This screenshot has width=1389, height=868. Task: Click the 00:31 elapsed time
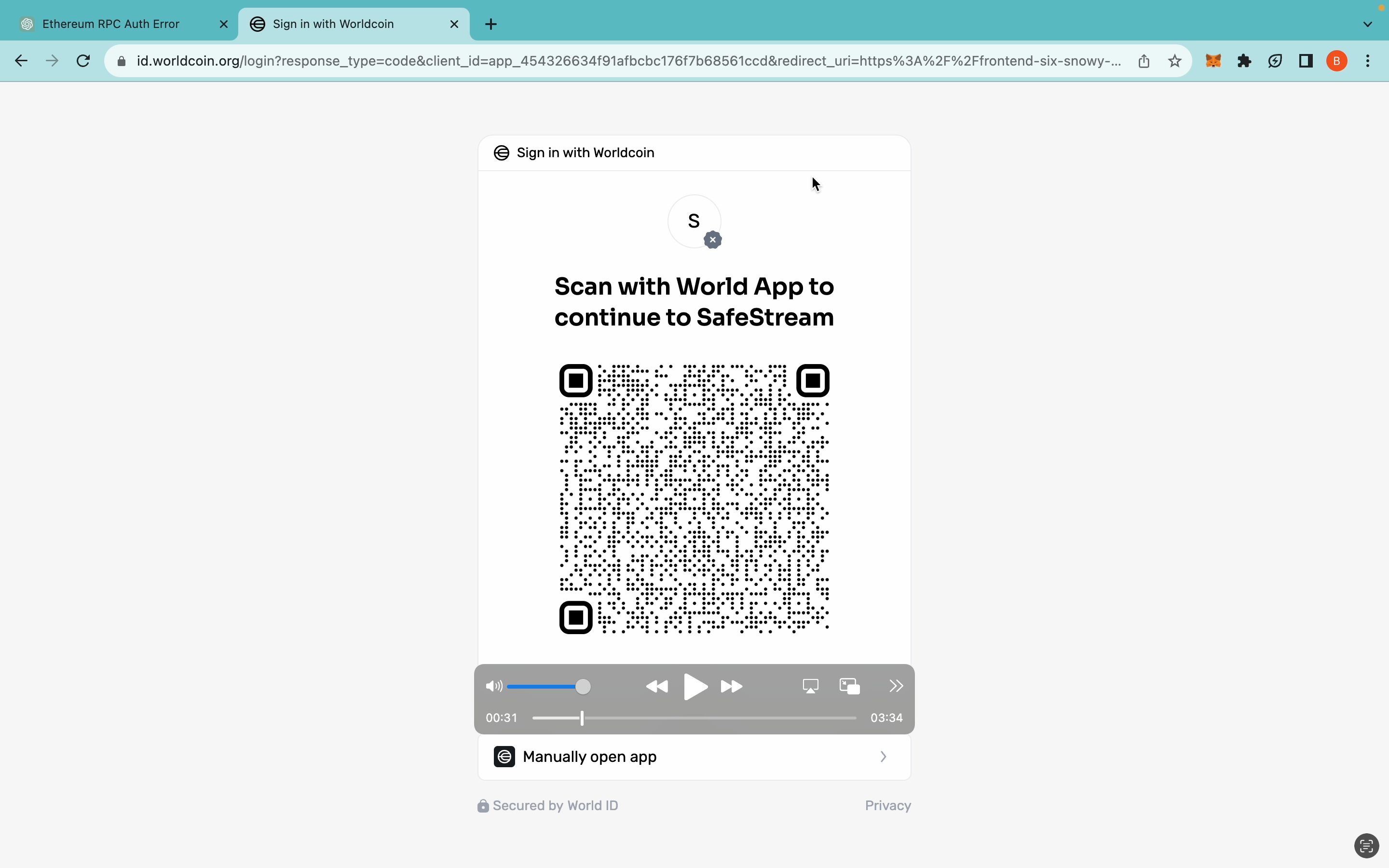501,718
